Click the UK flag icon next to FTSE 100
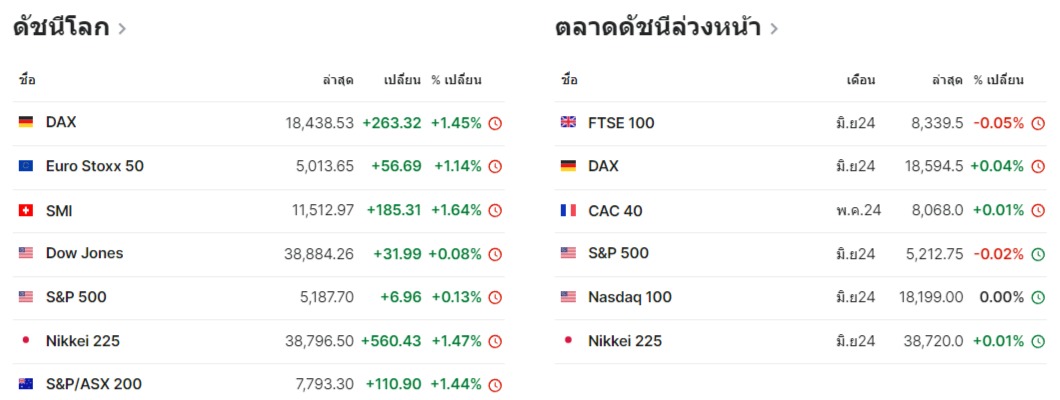Viewport: 1060px width, 400px height. 569,122
